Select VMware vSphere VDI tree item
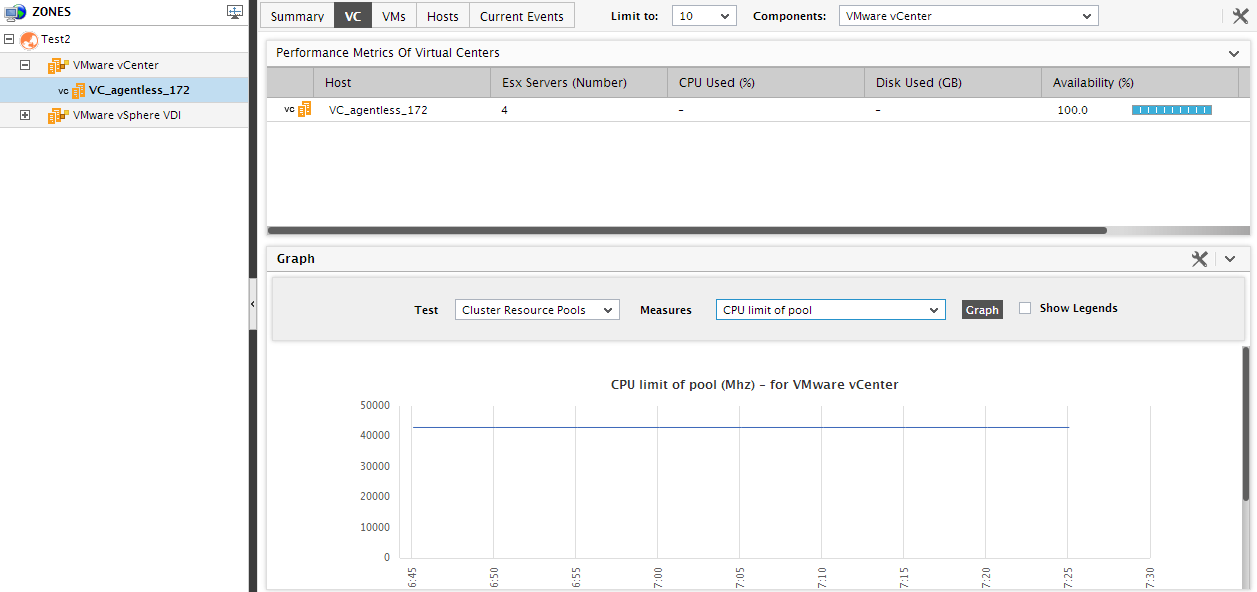Viewport: 1257px width, 592px height. pos(127,115)
